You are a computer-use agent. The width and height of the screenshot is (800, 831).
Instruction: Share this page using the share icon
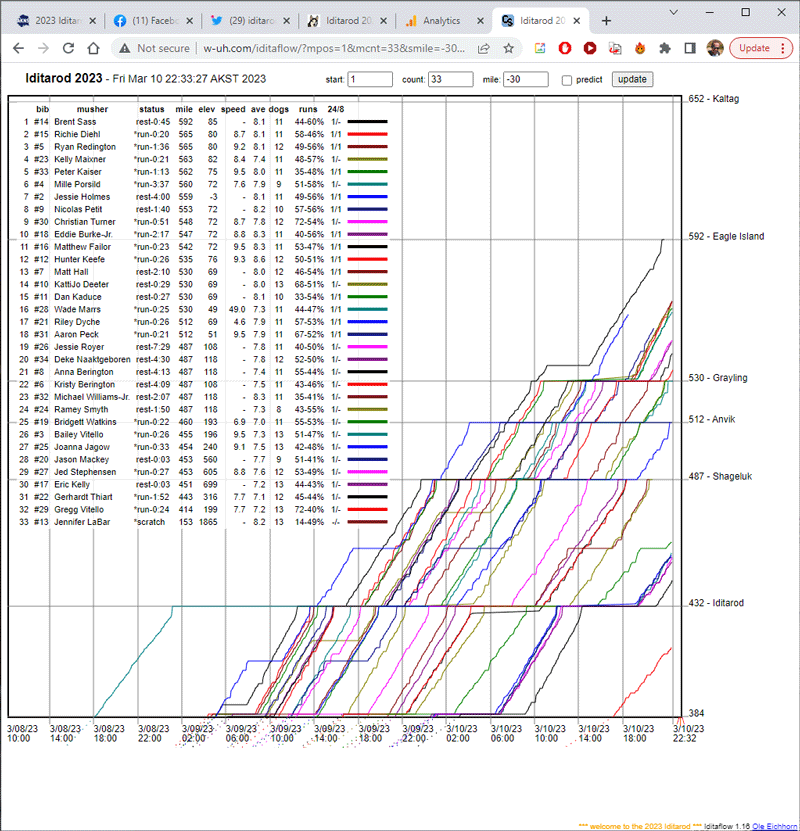tap(484, 48)
